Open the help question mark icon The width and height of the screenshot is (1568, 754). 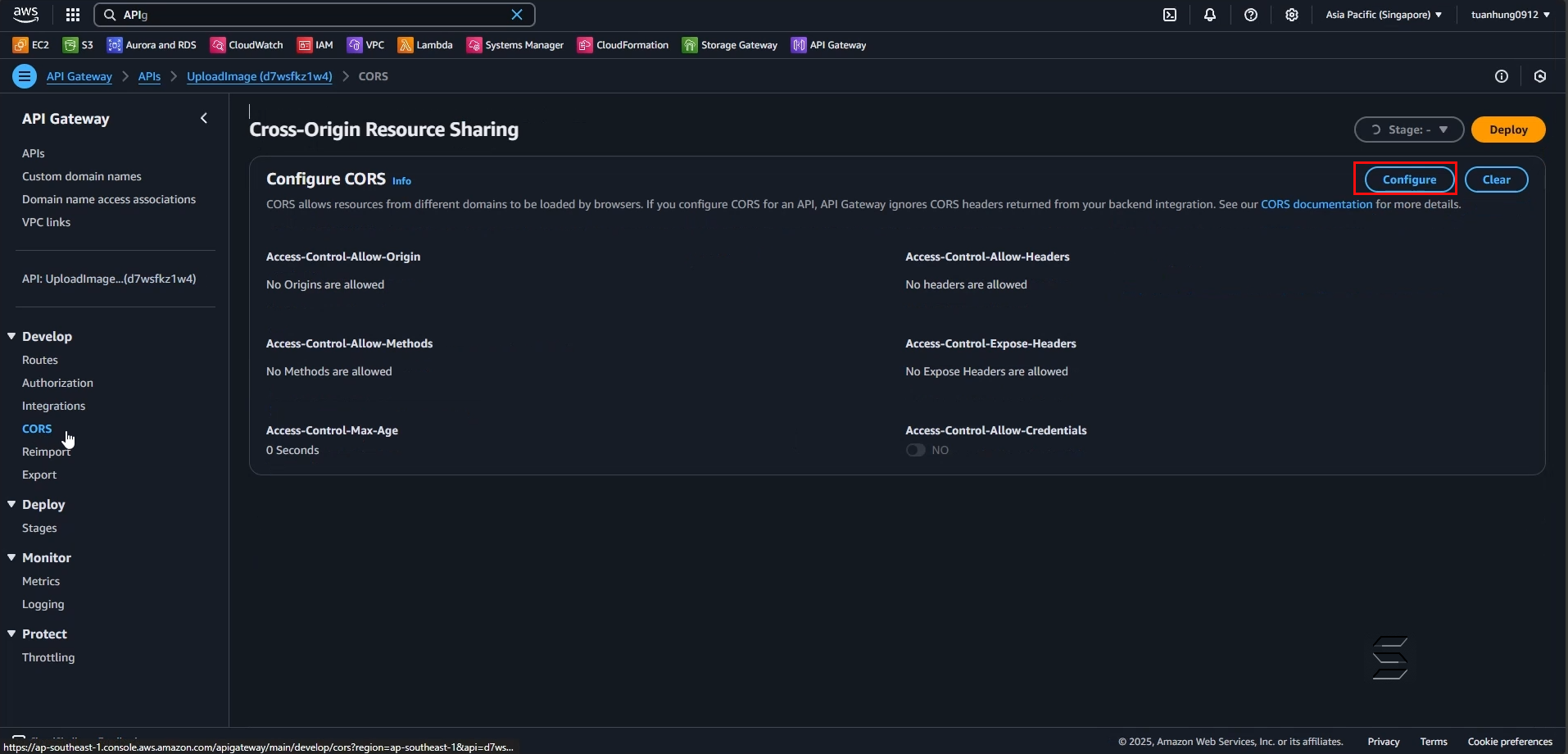(x=1251, y=15)
